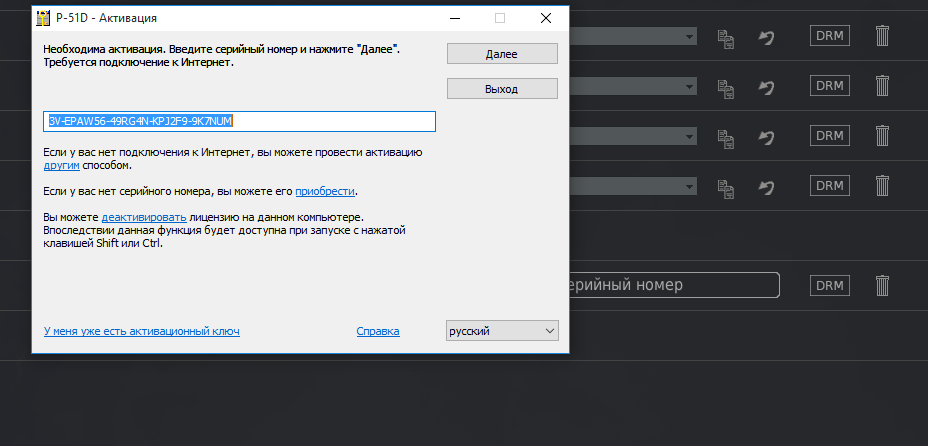Click the DRM button in the second row
Screen dimensions: 928x446
pyautogui.click(x=830, y=85)
